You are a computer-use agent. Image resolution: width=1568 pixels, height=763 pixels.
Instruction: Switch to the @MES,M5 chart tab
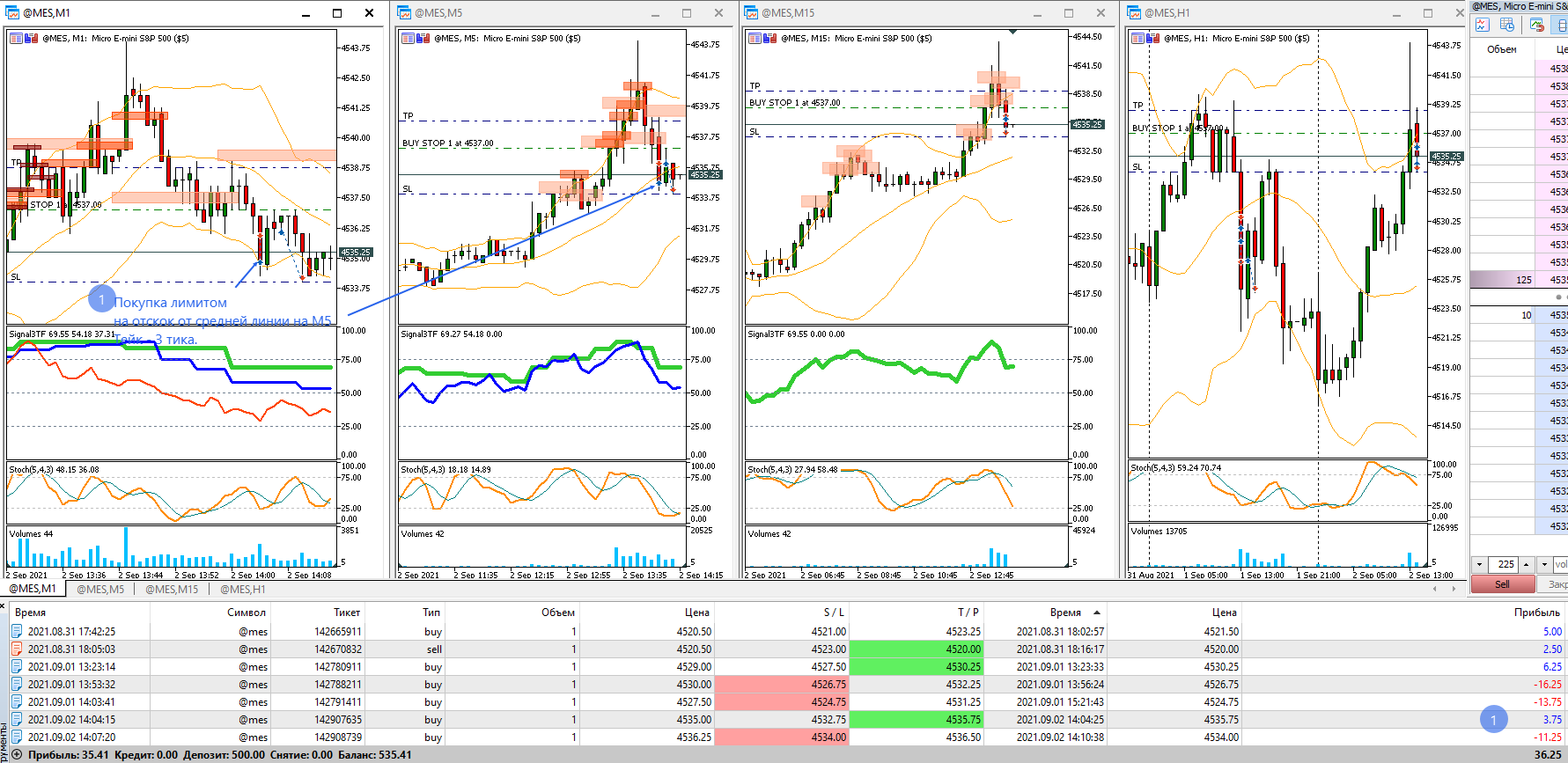[100, 589]
